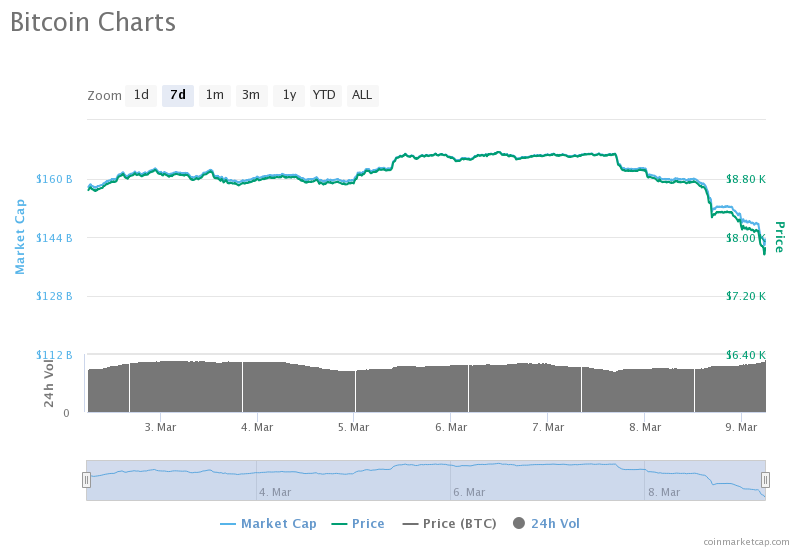This screenshot has height=550, width=800.
Task: Open the coinmarketcap.com credit link
Action: pos(746,542)
